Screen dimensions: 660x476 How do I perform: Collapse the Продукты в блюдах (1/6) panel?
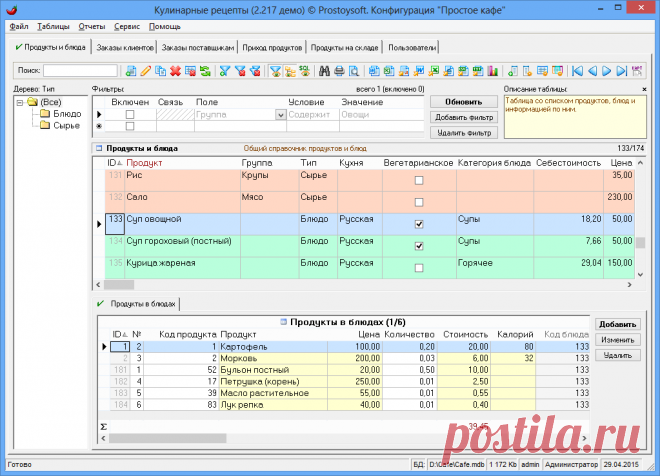tap(283, 322)
